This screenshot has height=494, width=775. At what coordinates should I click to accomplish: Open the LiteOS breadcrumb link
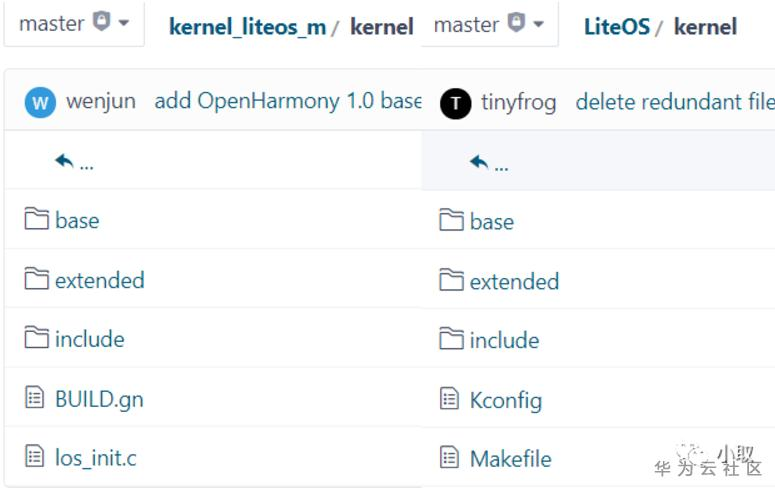[617, 27]
